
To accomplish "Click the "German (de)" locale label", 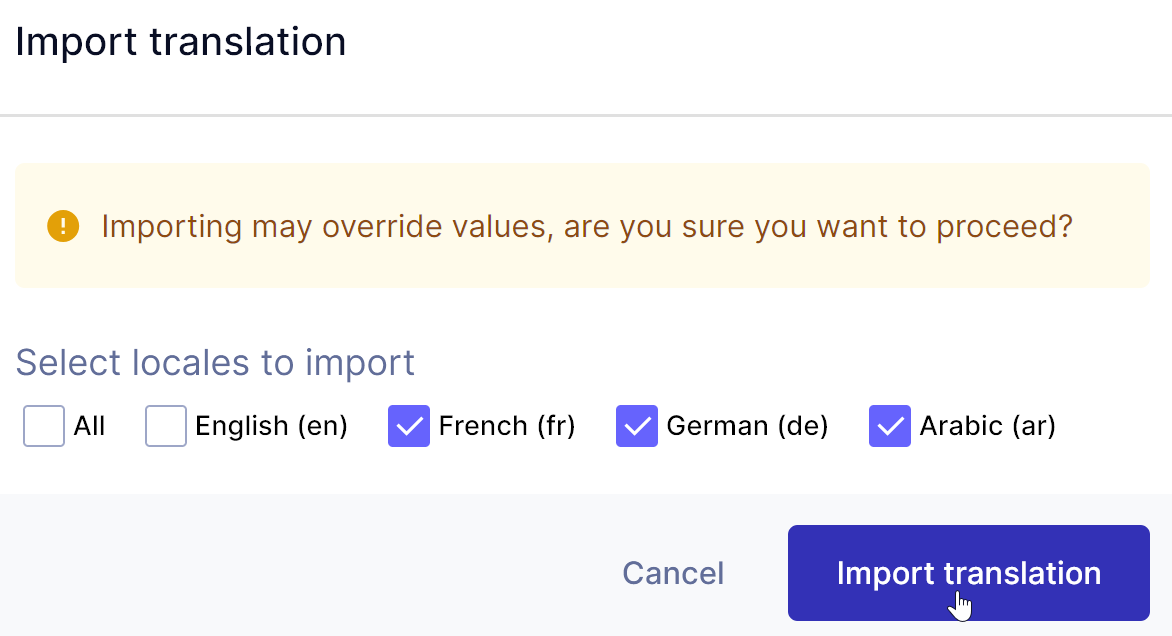I will pos(747,426).
